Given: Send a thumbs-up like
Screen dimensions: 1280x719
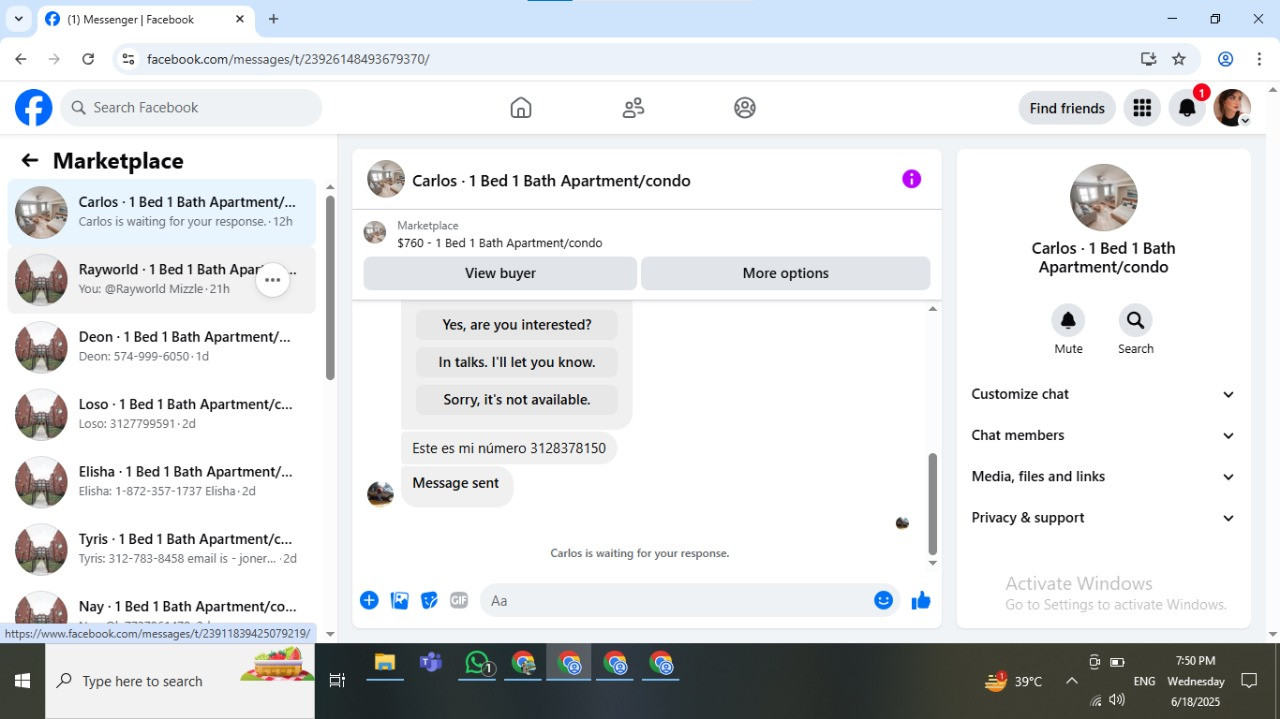Looking at the screenshot, I should [x=921, y=600].
